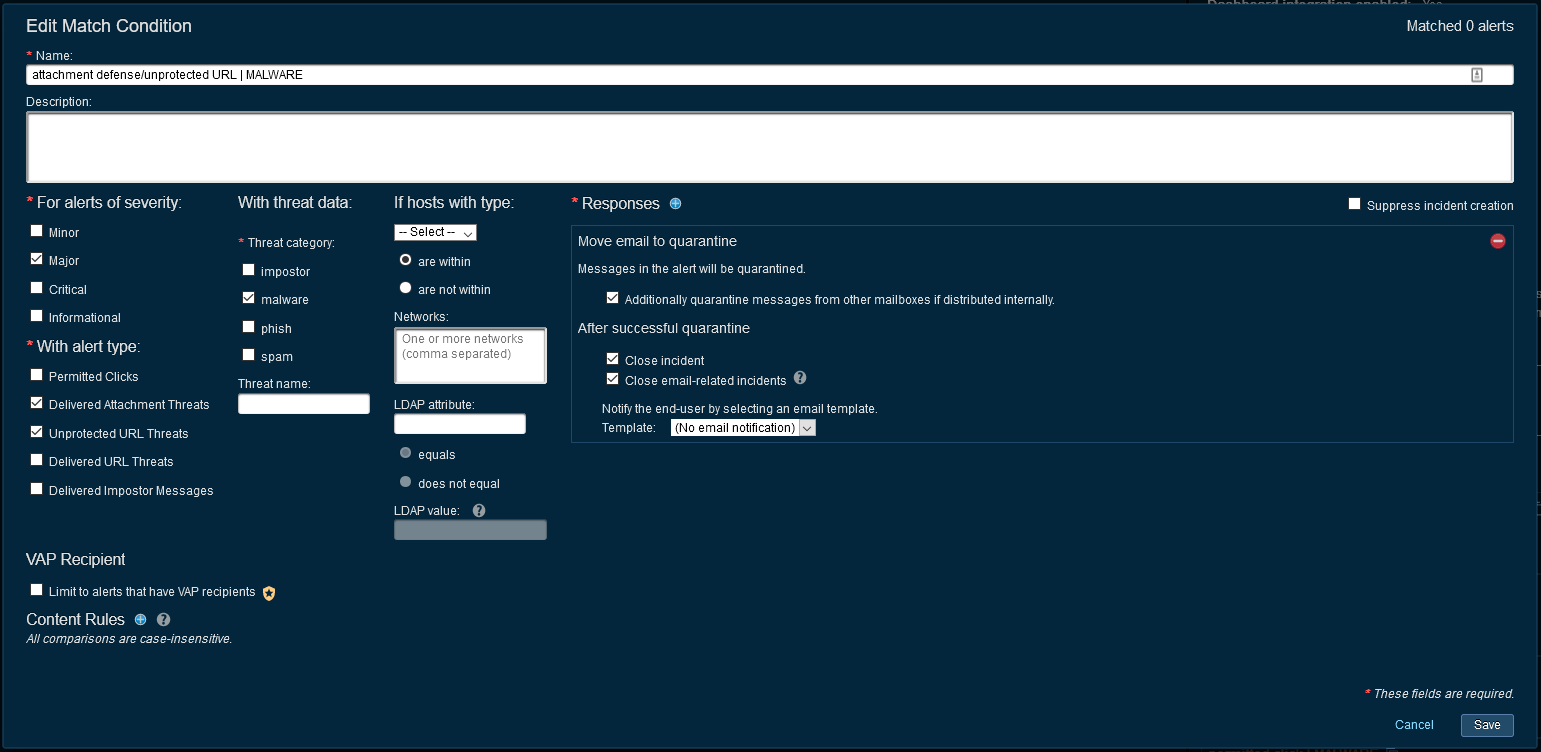1541x752 pixels.
Task: Click the blue plus icon beside Responses
Action: click(675, 204)
